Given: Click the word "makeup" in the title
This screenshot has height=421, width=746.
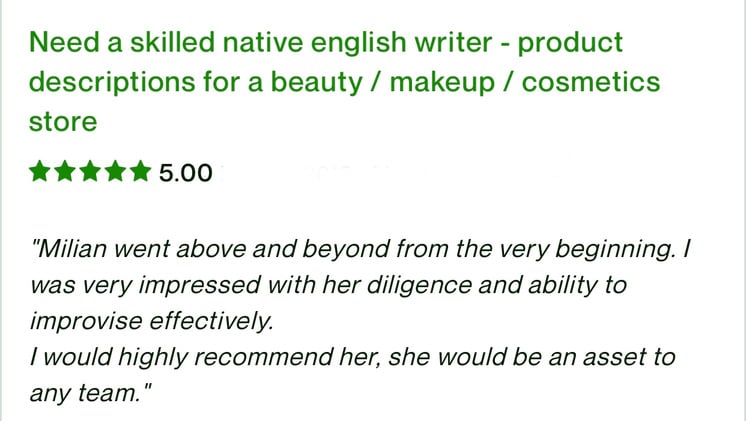Looking at the screenshot, I should pyautogui.click(x=441, y=83).
